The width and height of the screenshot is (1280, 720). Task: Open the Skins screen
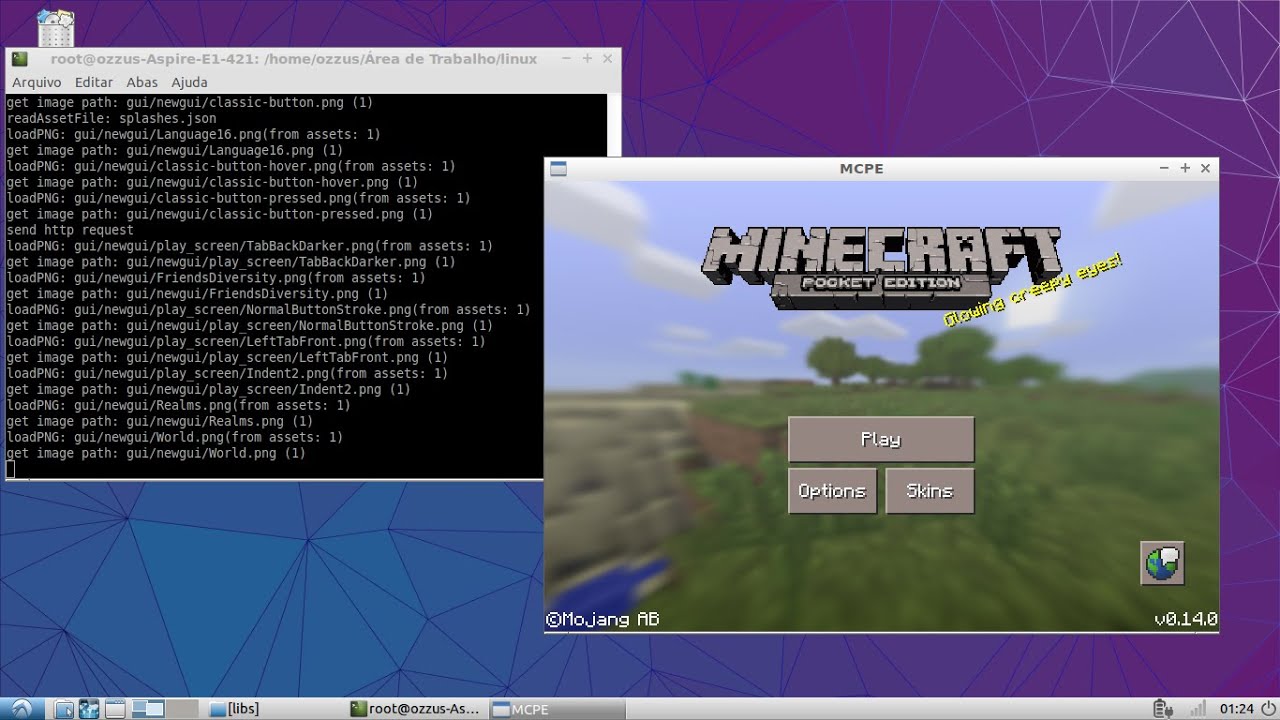[x=930, y=491]
